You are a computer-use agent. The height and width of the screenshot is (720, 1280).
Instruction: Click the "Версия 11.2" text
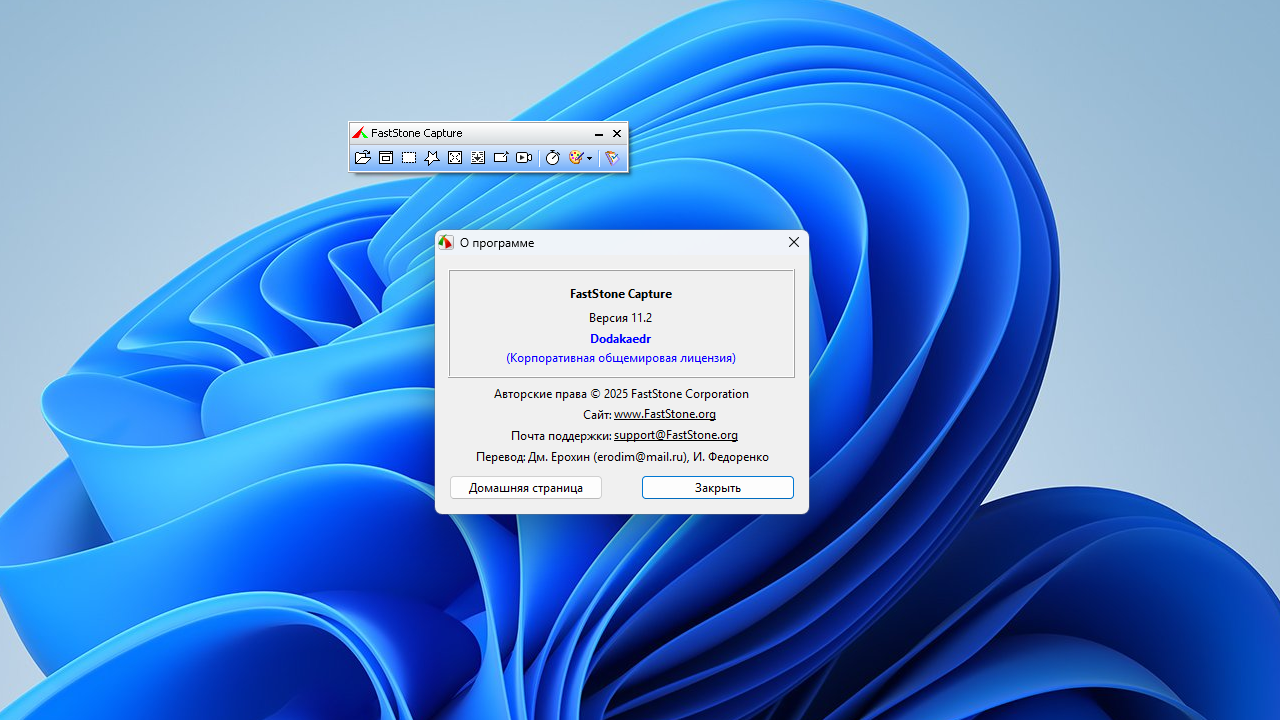click(620, 318)
